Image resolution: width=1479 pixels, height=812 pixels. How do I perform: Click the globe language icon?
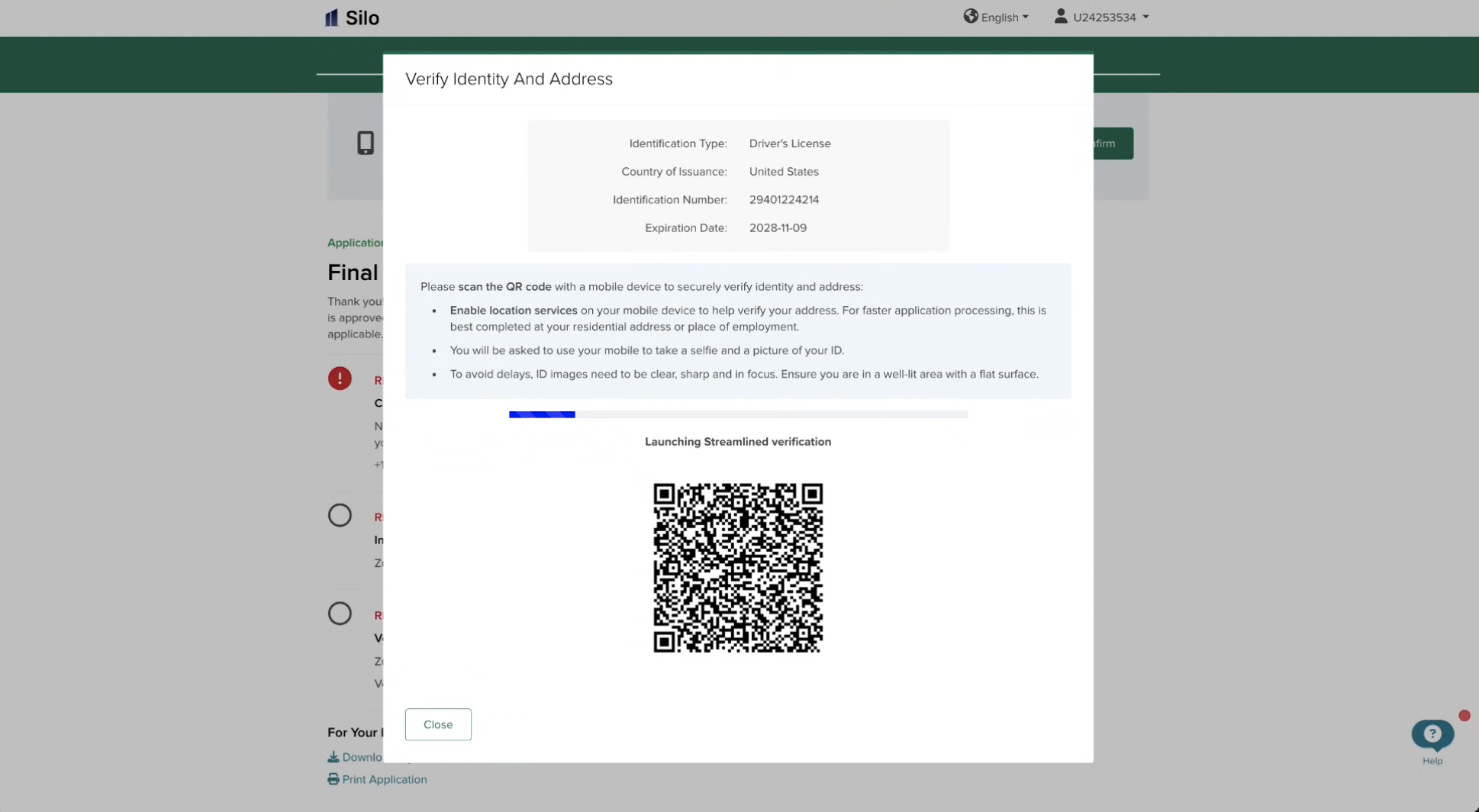tap(970, 16)
